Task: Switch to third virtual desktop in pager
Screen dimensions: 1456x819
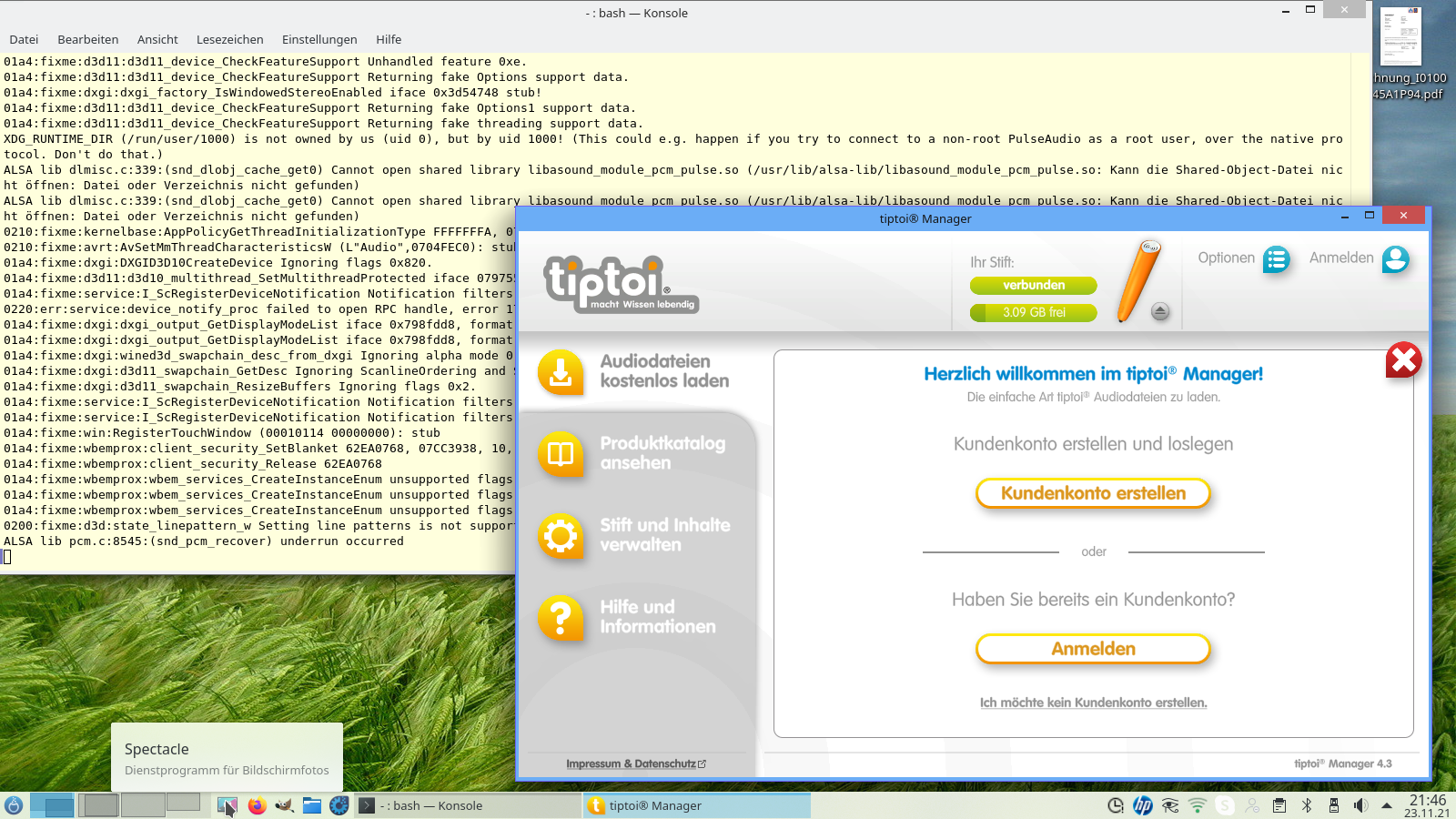Action: pyautogui.click(x=144, y=805)
